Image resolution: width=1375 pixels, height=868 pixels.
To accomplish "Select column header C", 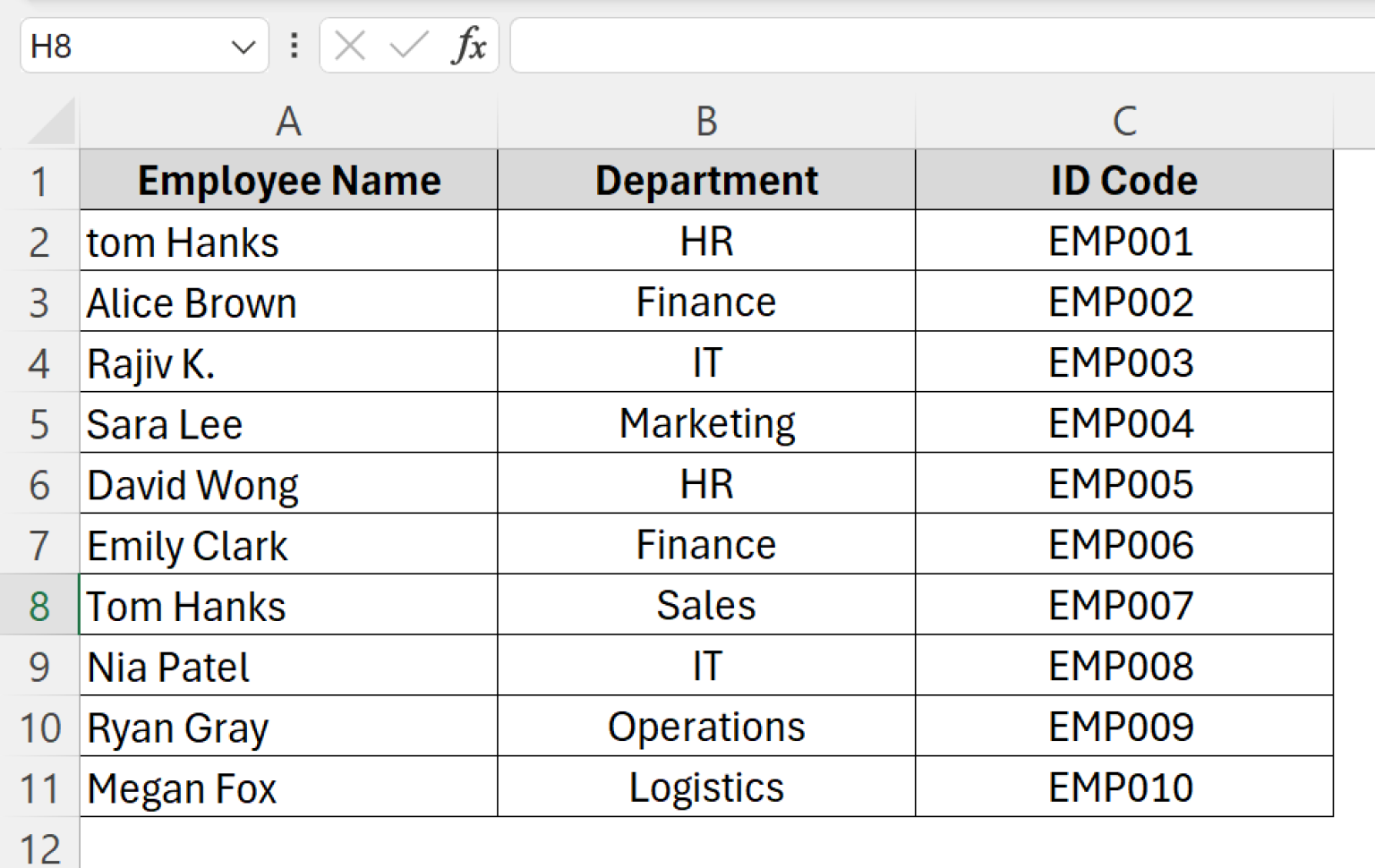I will [1123, 121].
